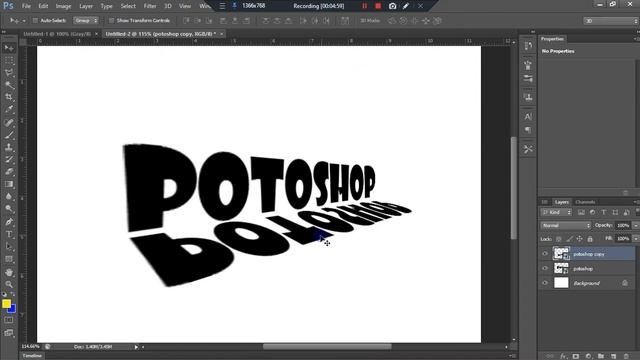Take a screenshot with recorder camera icon
The image size is (640, 360).
(x=392, y=6)
